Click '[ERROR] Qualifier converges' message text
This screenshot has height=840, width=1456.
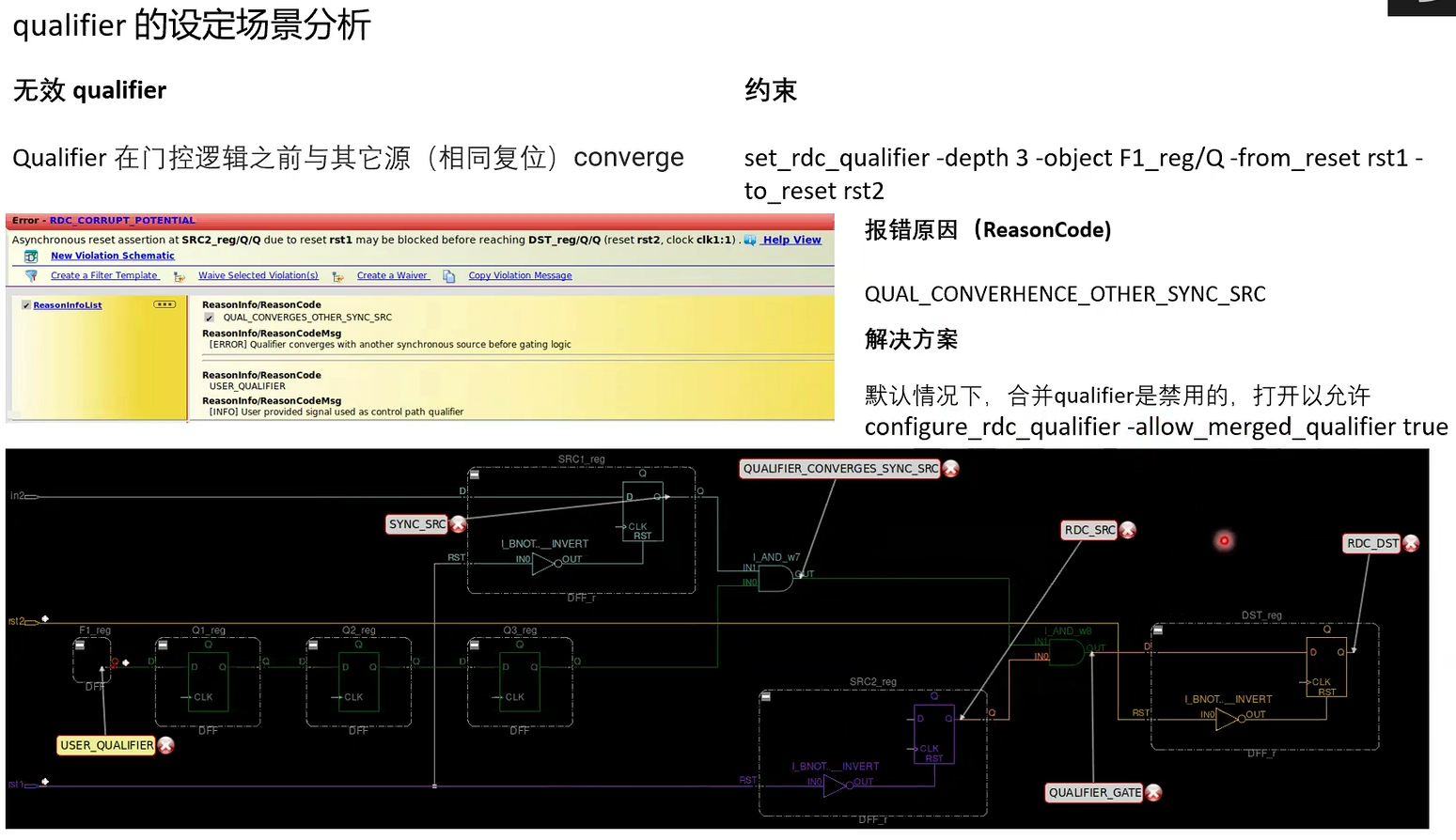[390, 345]
